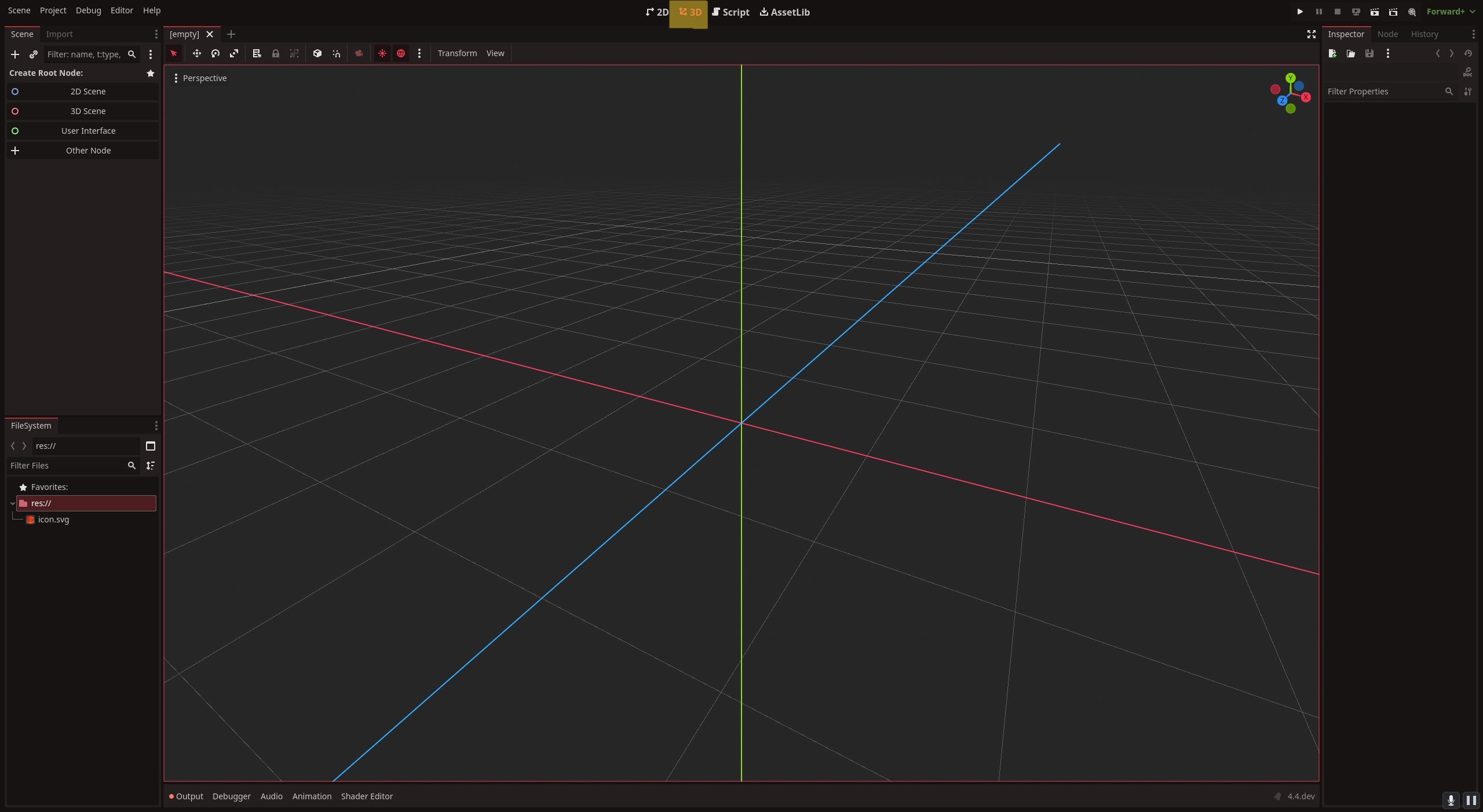Click the Run Project play button
This screenshot has width=1483, height=812.
click(x=1299, y=12)
